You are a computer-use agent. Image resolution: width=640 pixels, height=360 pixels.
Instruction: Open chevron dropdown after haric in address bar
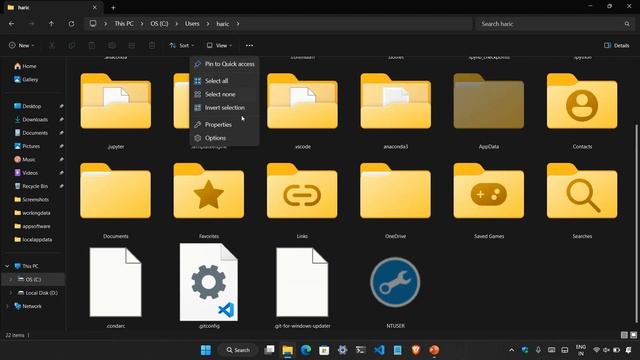point(238,24)
